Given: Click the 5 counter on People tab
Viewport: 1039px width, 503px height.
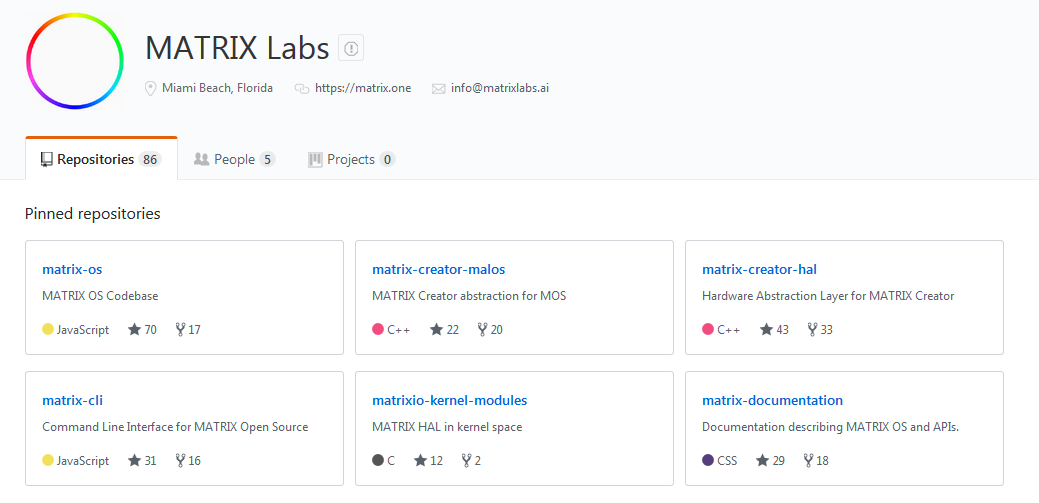Looking at the screenshot, I should 267,160.
